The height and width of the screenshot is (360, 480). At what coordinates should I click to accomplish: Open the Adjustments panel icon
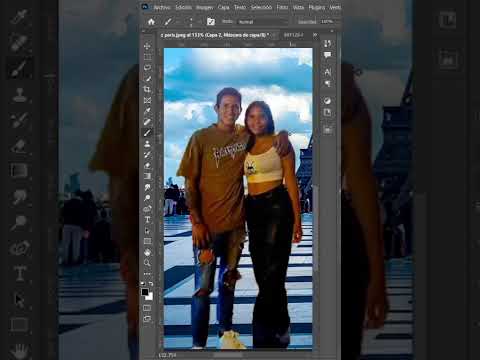point(327,101)
